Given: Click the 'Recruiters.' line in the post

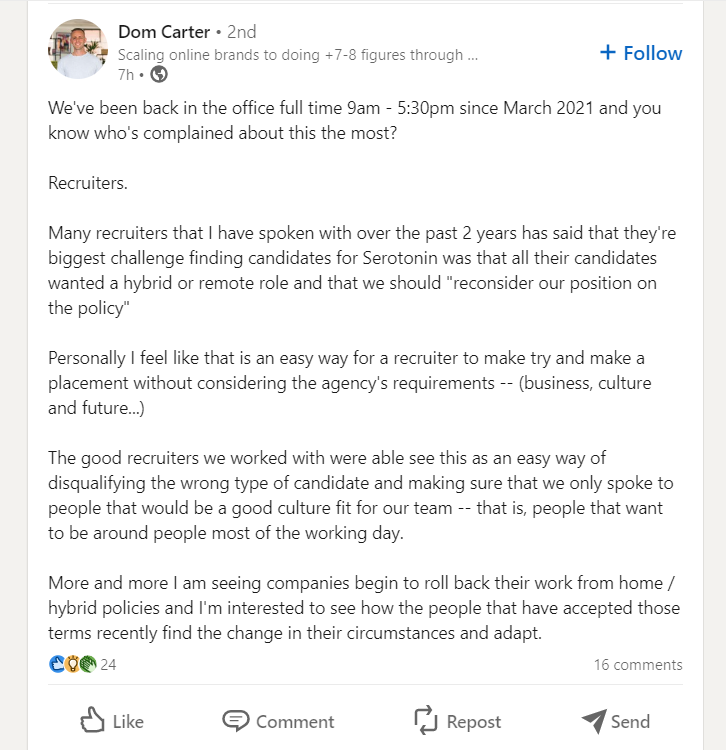Looking at the screenshot, I should [88, 183].
